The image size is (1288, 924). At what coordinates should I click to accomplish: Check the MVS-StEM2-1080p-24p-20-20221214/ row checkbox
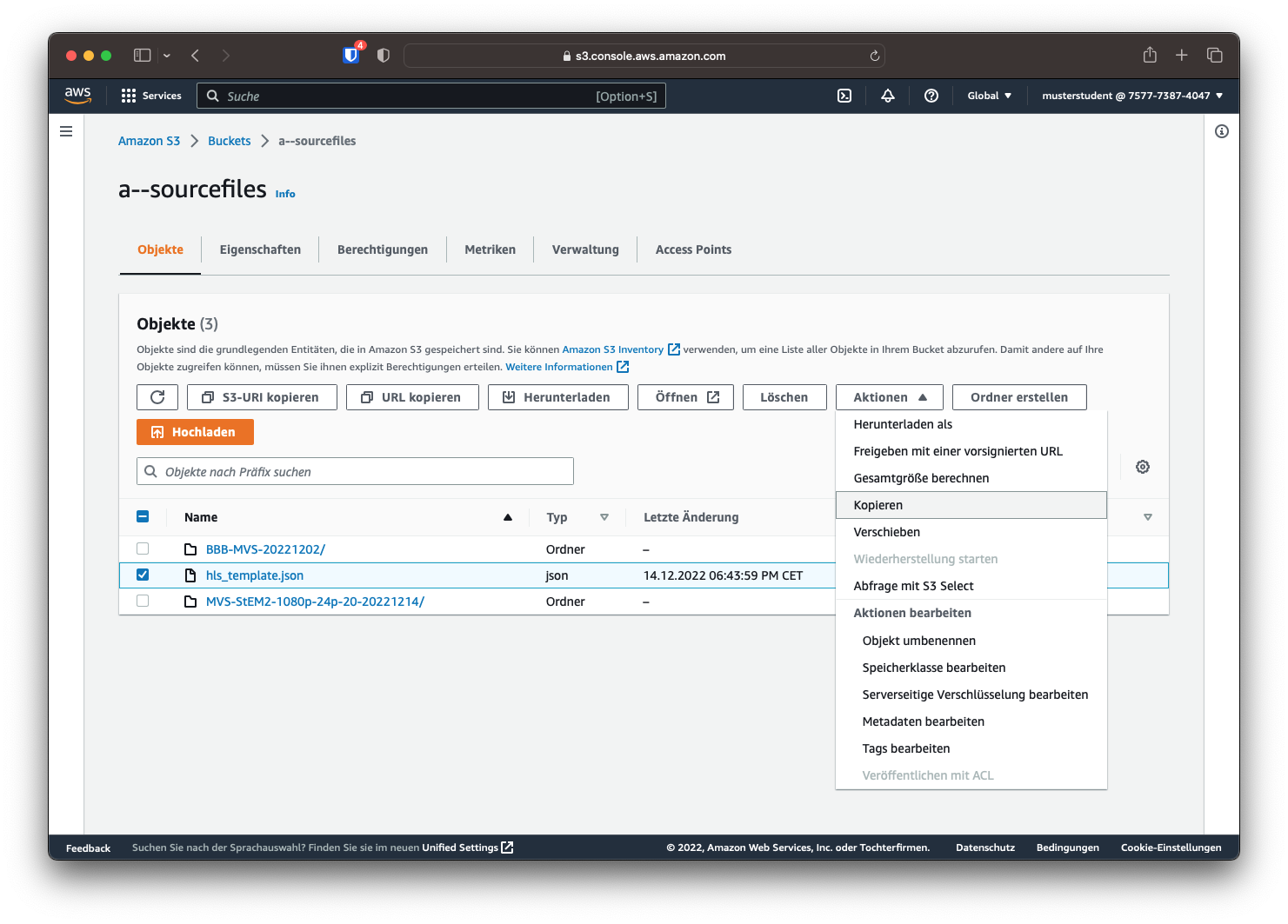pos(143,601)
